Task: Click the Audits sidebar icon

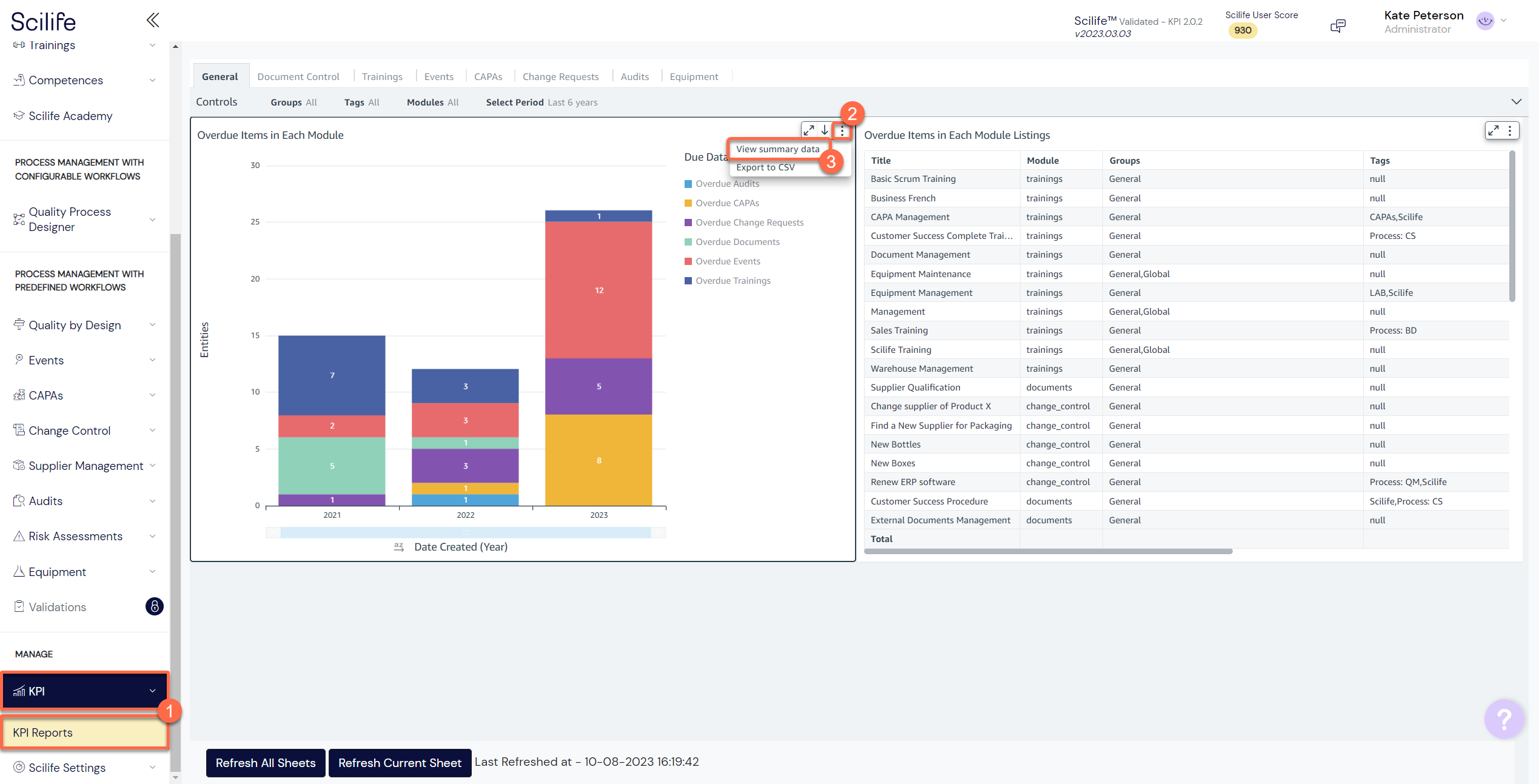Action: coord(19,500)
